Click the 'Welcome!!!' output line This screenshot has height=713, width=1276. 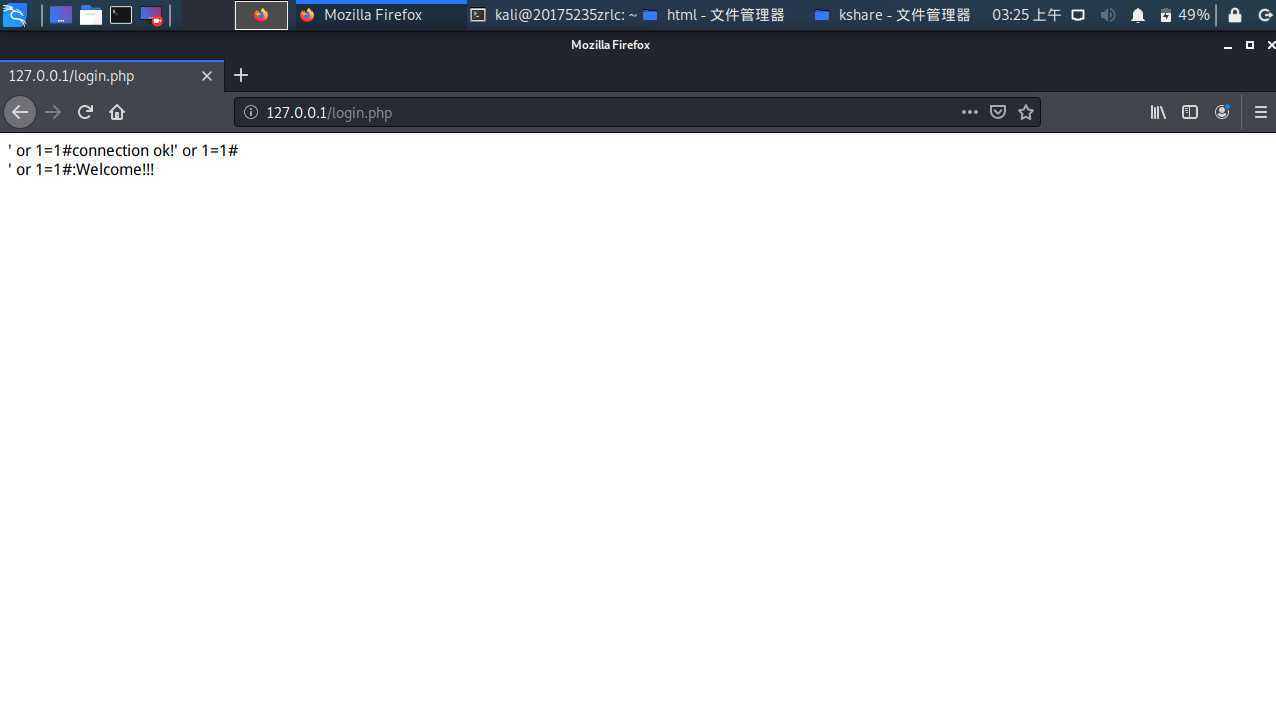click(81, 169)
